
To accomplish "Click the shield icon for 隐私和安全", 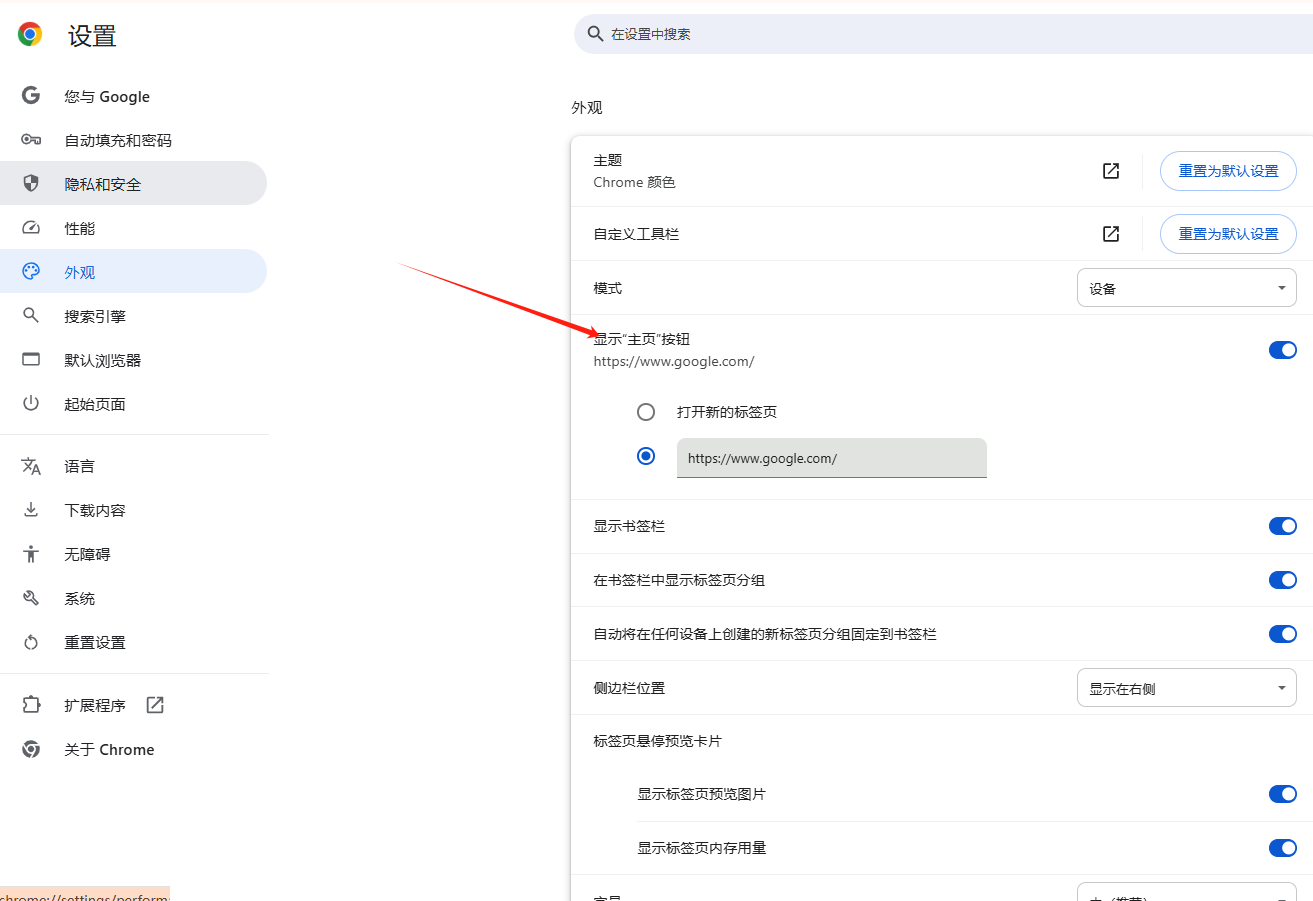I will [x=31, y=184].
